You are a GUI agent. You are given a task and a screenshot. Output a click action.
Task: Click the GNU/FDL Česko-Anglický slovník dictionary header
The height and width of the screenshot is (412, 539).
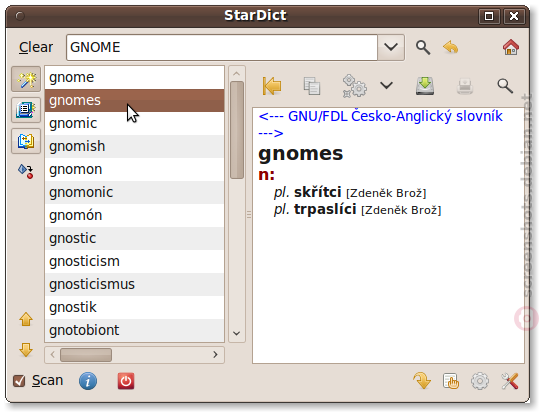coord(381,124)
